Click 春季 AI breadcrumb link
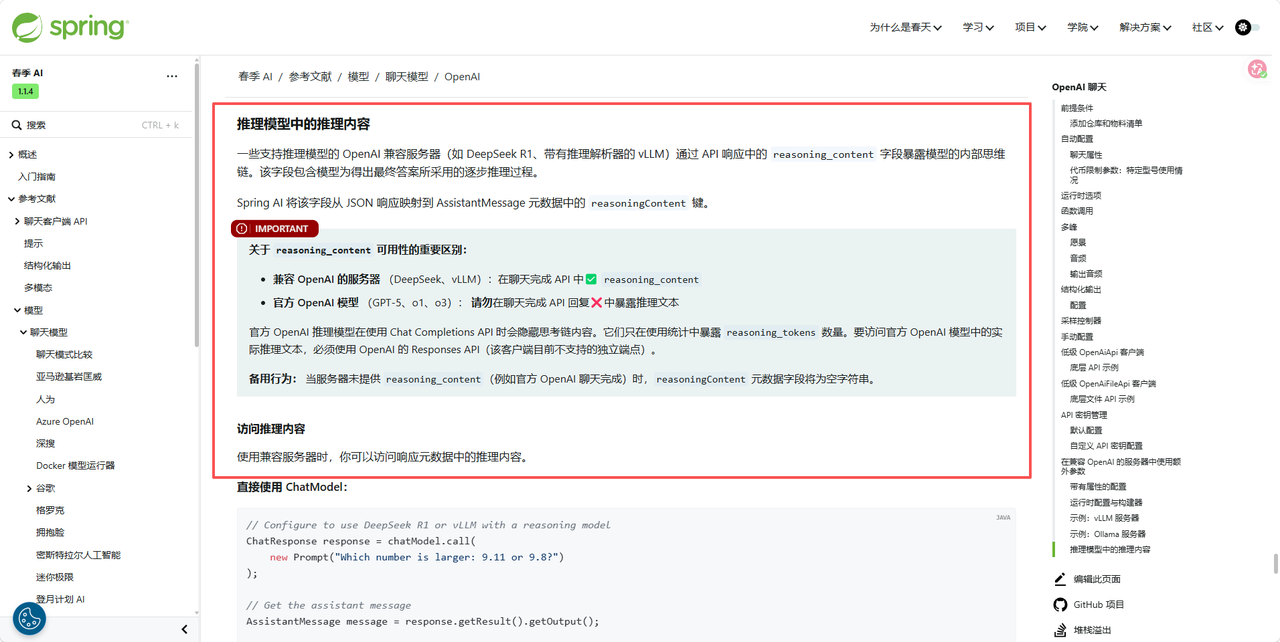The height and width of the screenshot is (642, 1280). pyautogui.click(x=255, y=76)
